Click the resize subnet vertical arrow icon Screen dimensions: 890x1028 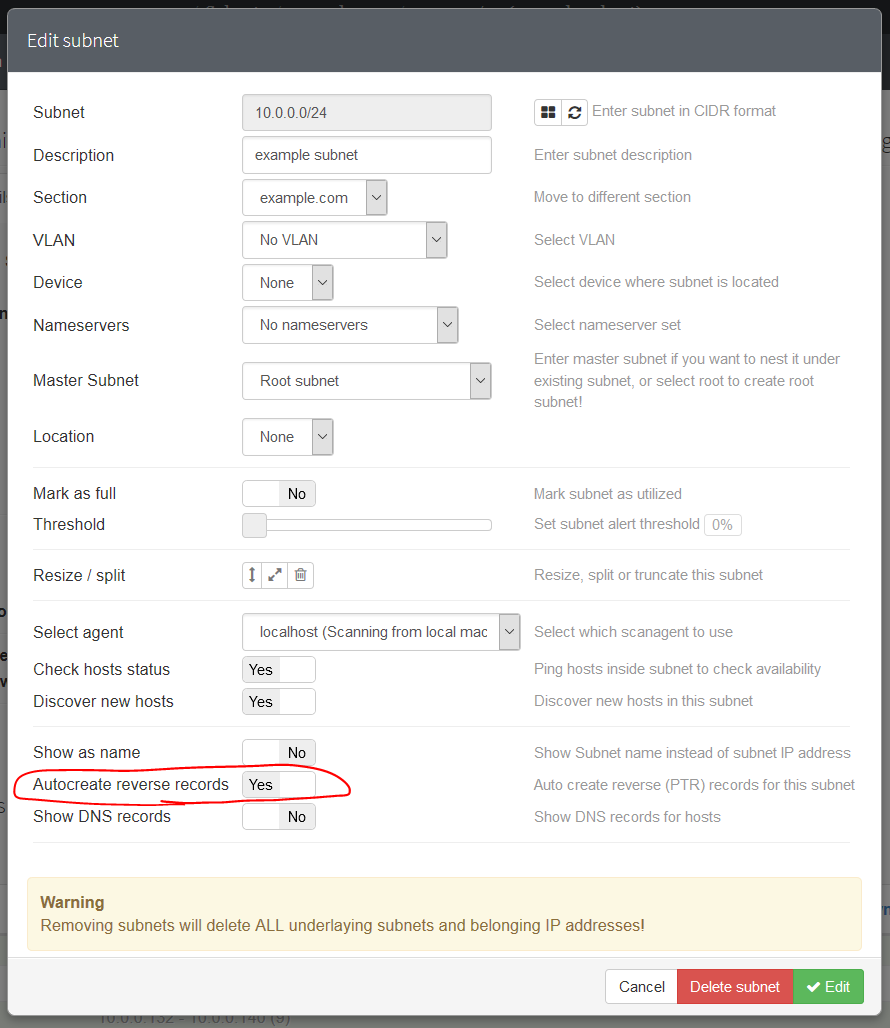tap(252, 575)
